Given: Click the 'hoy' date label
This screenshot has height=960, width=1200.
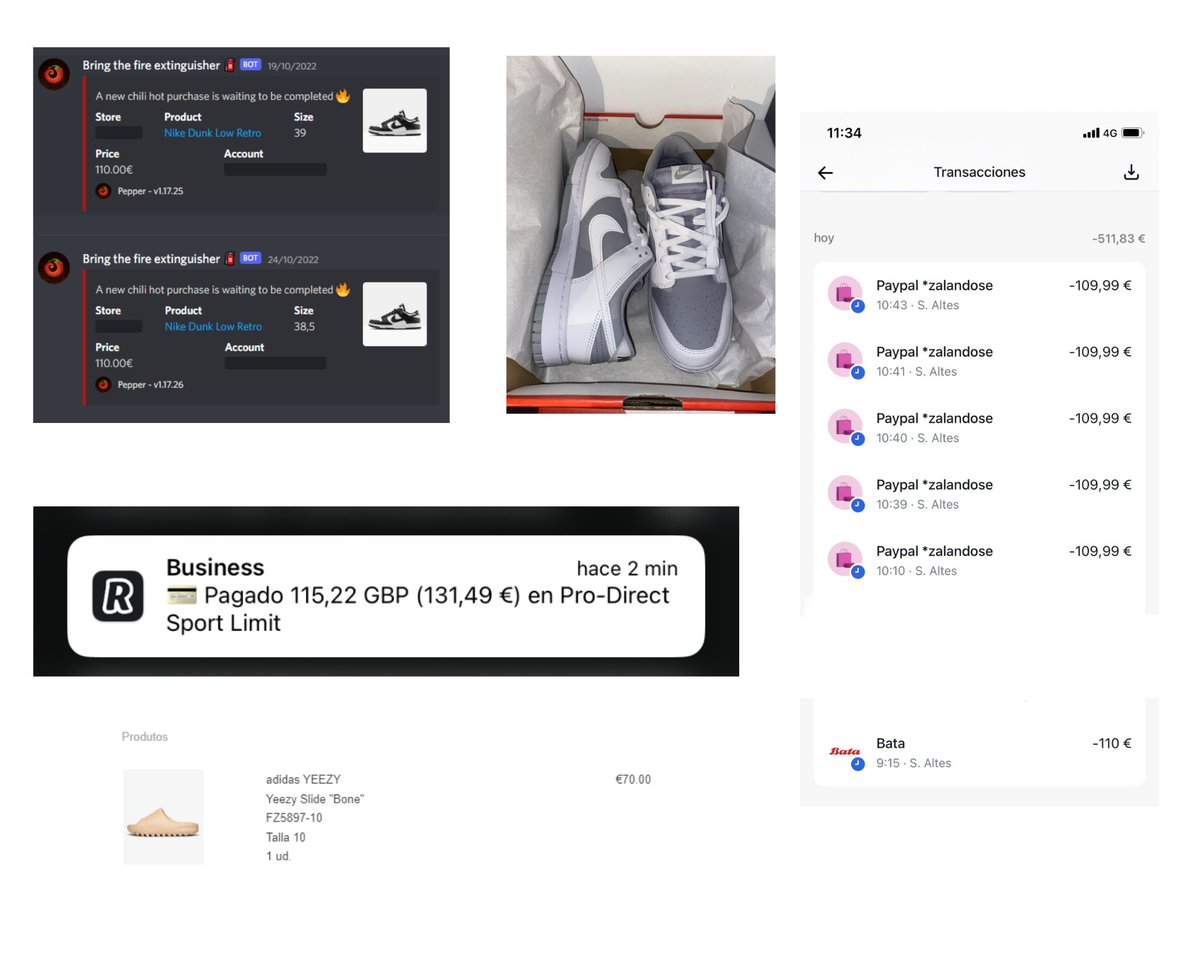Looking at the screenshot, I should tap(824, 238).
